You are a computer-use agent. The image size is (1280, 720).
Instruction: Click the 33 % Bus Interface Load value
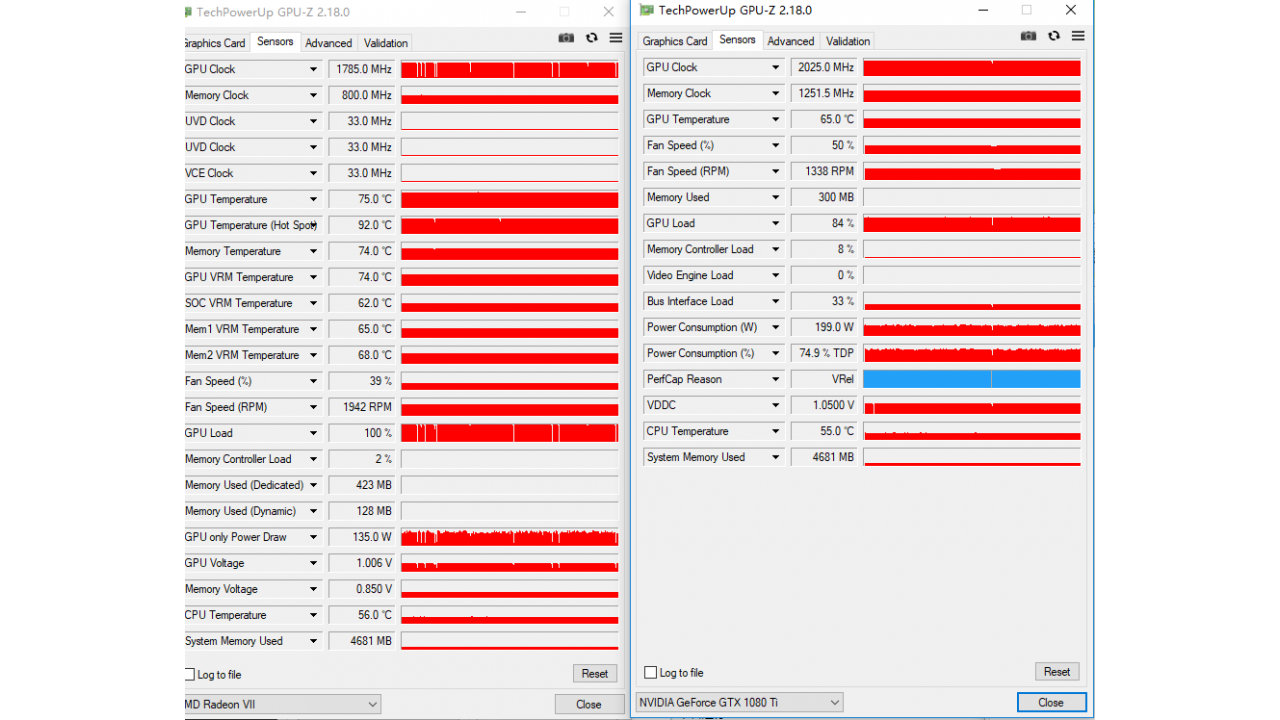coord(823,301)
